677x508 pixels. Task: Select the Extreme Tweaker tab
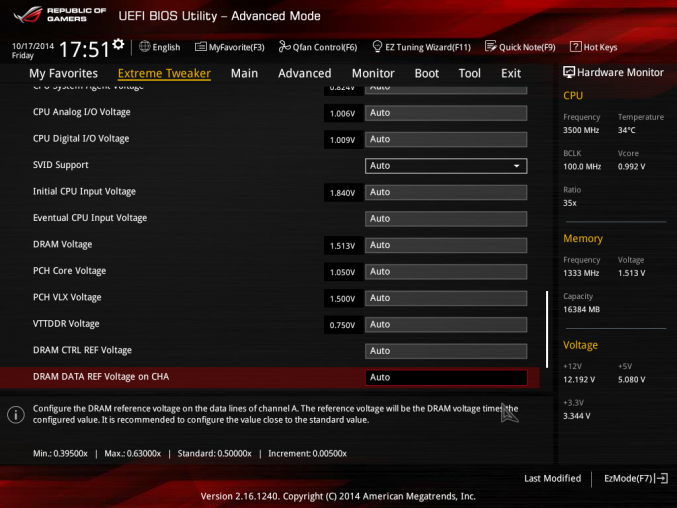(164, 73)
